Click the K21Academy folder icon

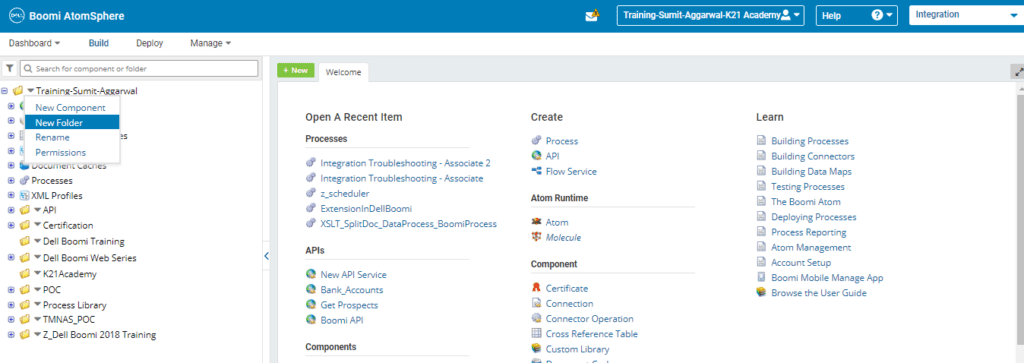(x=24, y=274)
